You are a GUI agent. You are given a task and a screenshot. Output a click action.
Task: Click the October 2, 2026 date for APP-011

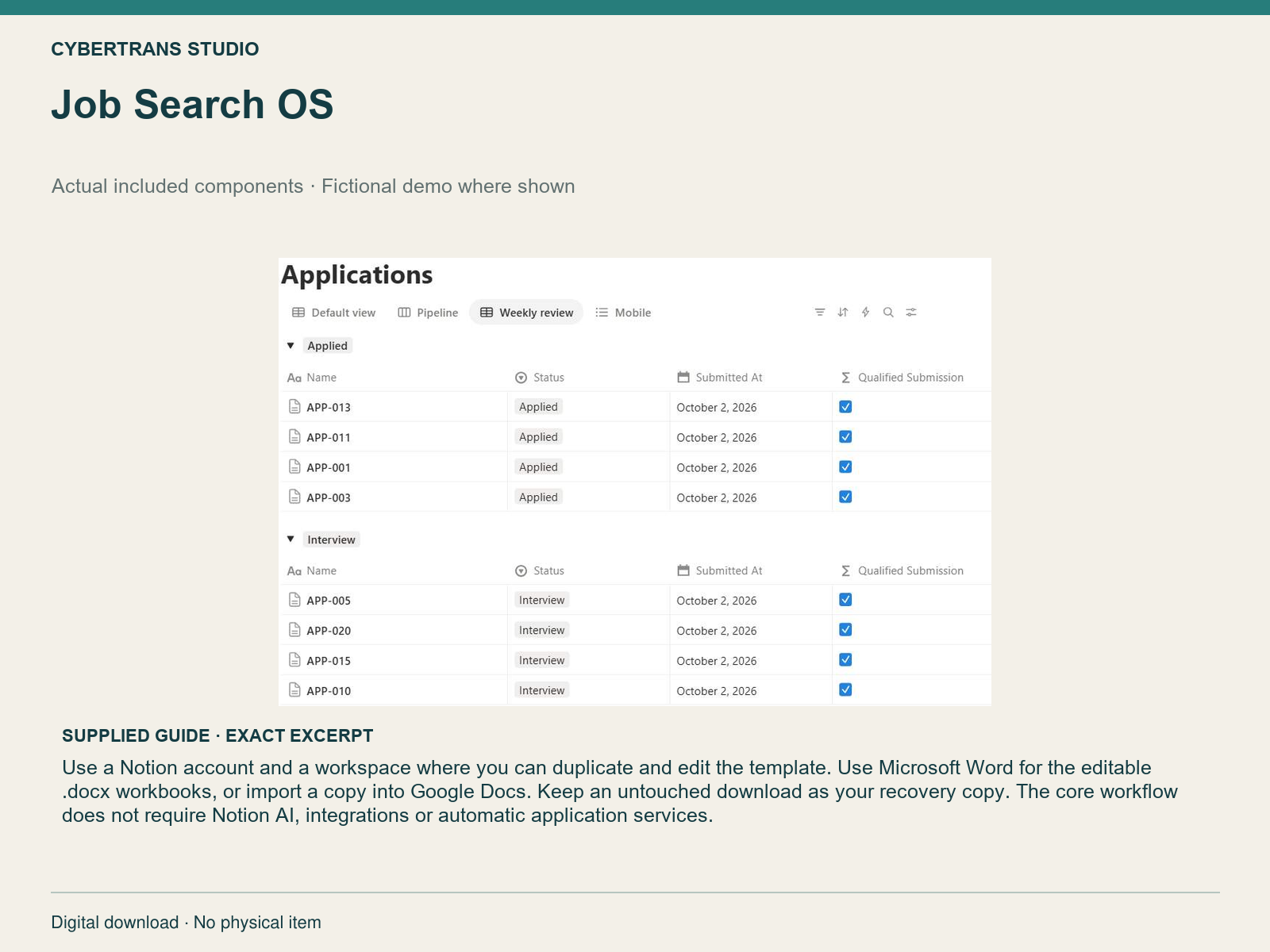(x=717, y=437)
